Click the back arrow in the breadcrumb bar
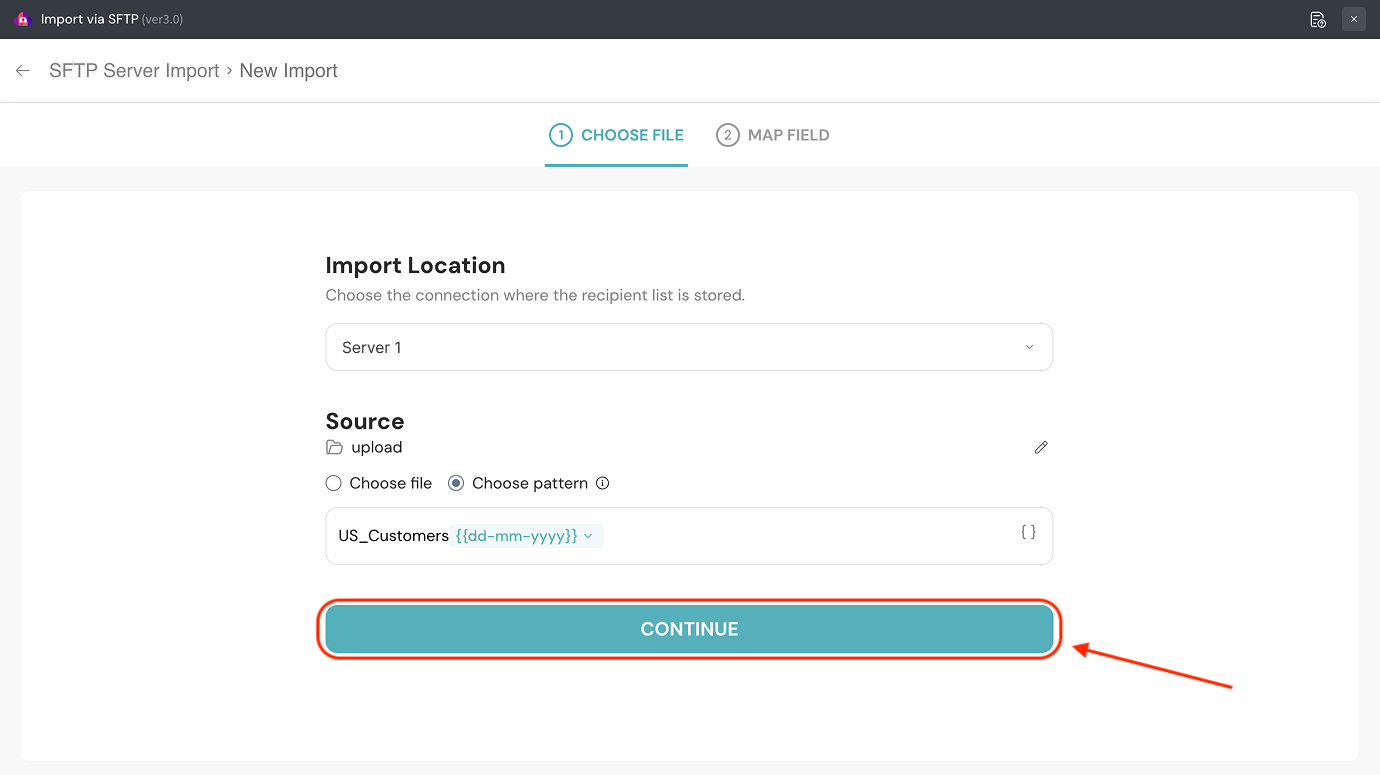The height and width of the screenshot is (775, 1380). 22,71
